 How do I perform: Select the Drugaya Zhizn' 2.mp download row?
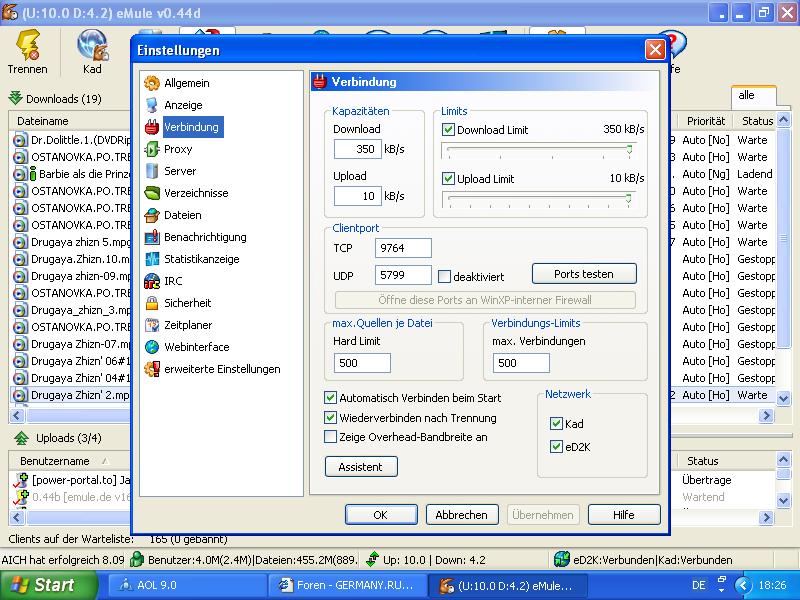point(70,395)
